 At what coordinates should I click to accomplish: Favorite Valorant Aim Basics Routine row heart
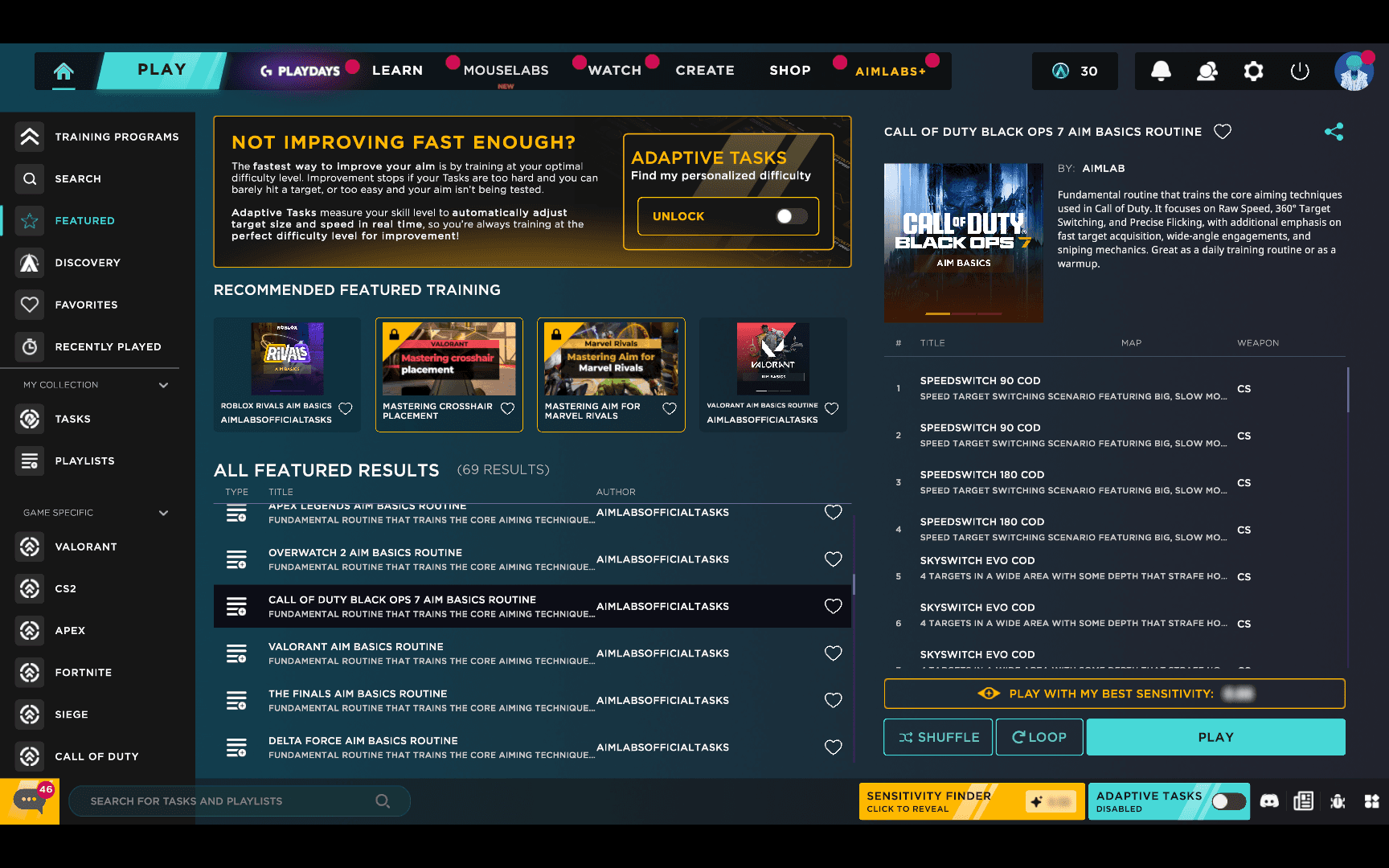(x=834, y=653)
